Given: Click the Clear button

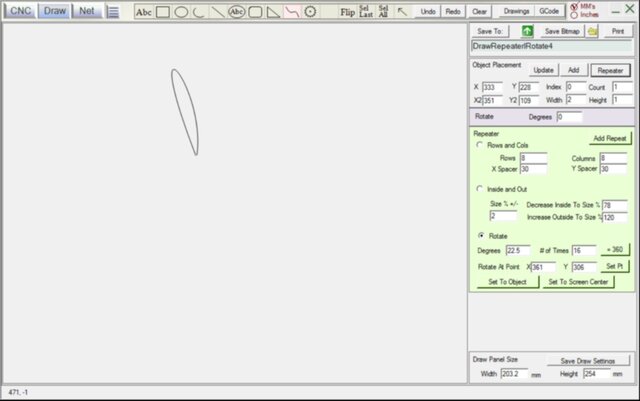Looking at the screenshot, I should pos(479,11).
